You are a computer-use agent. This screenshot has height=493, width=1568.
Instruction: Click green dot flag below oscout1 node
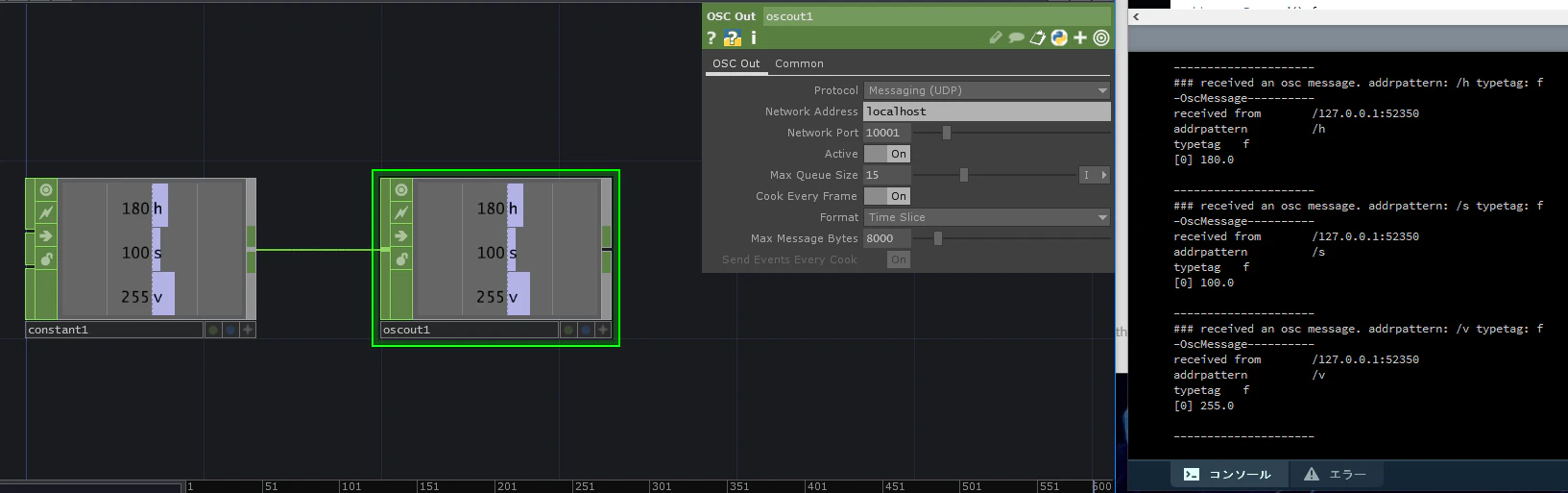(568, 330)
